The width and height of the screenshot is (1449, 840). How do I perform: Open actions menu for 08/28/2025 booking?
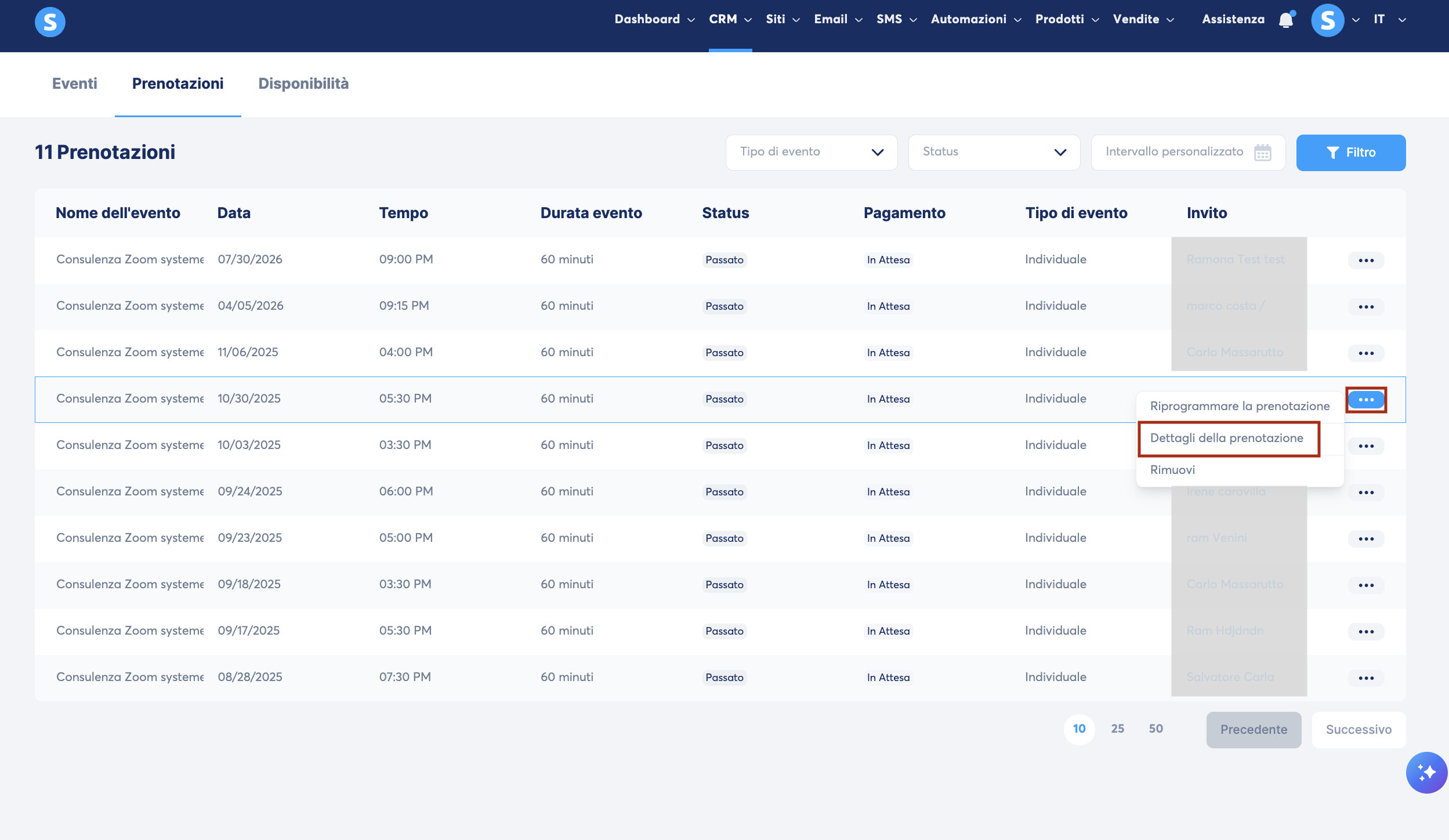click(x=1366, y=678)
